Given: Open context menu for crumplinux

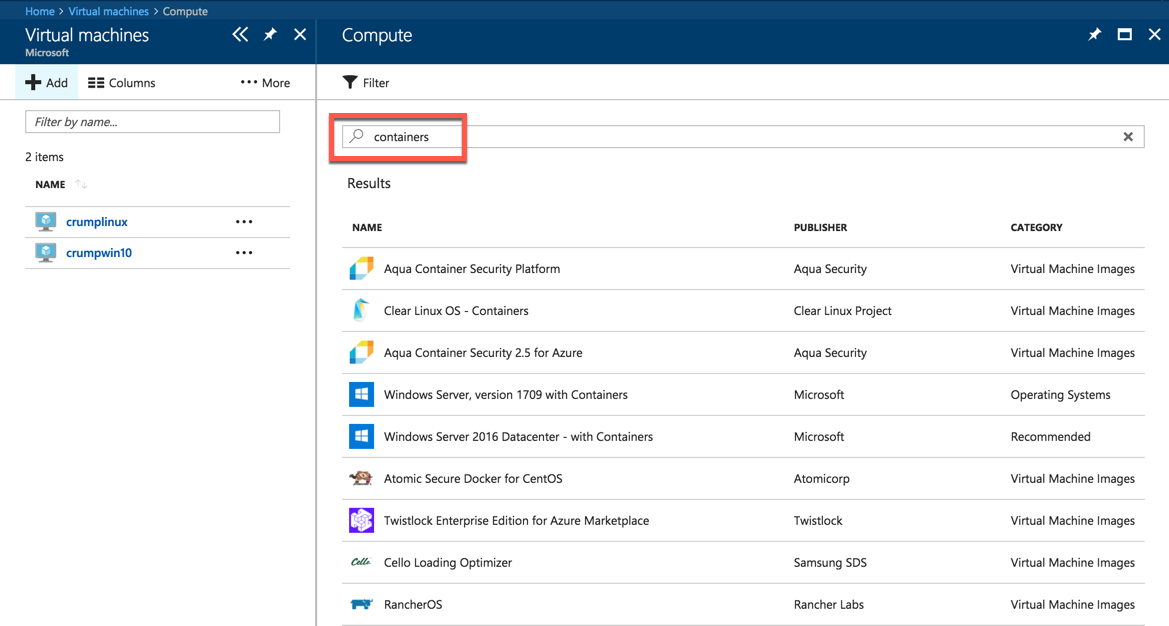Looking at the screenshot, I should (x=244, y=222).
